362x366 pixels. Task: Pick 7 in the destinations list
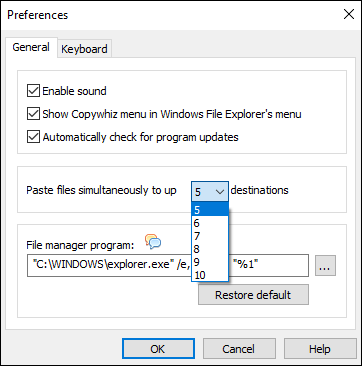click(210, 236)
